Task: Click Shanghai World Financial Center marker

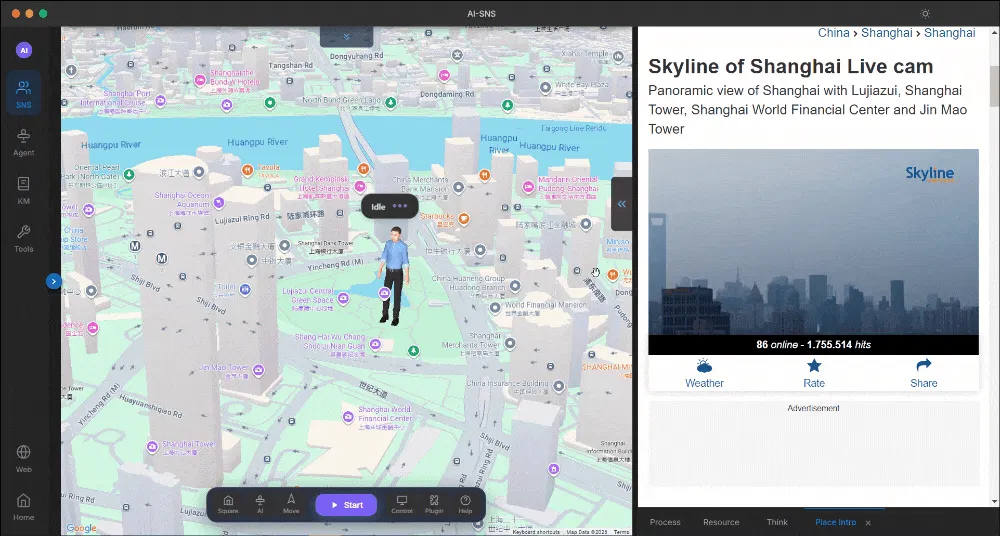Action: (348, 417)
